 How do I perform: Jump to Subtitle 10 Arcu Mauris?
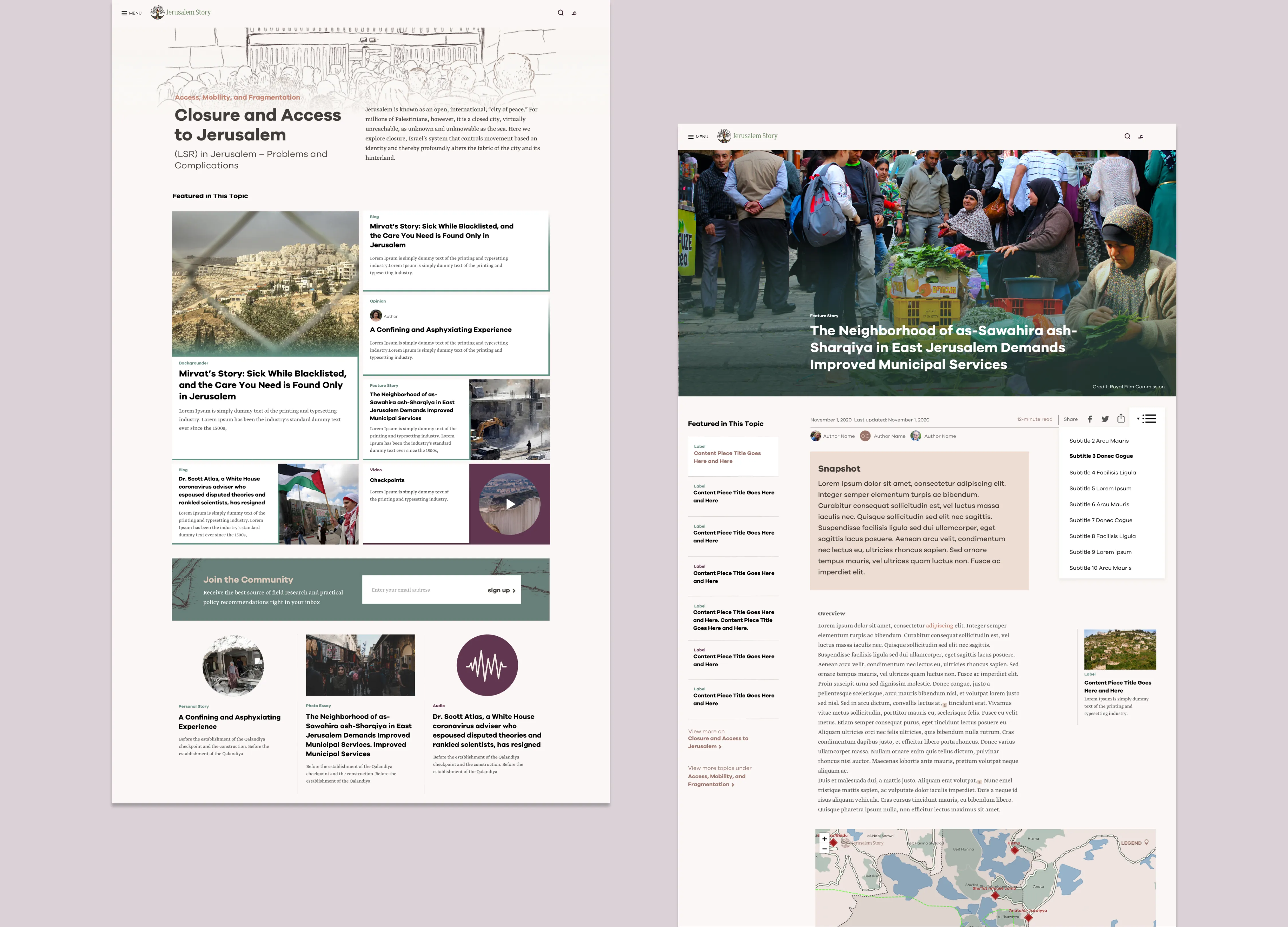1100,568
